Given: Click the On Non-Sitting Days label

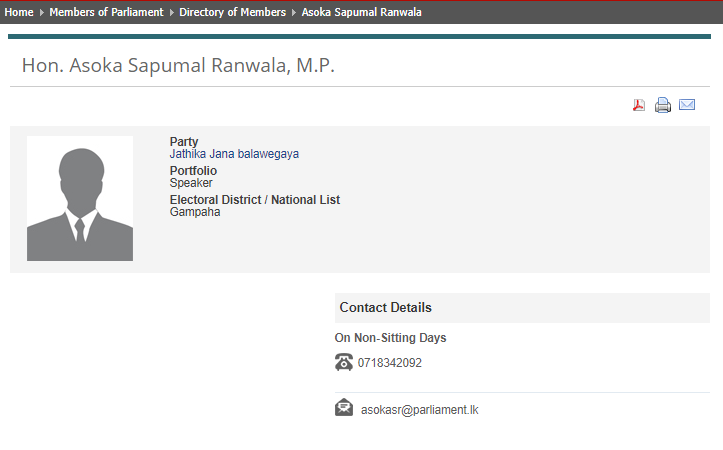Looking at the screenshot, I should click(x=390, y=338).
